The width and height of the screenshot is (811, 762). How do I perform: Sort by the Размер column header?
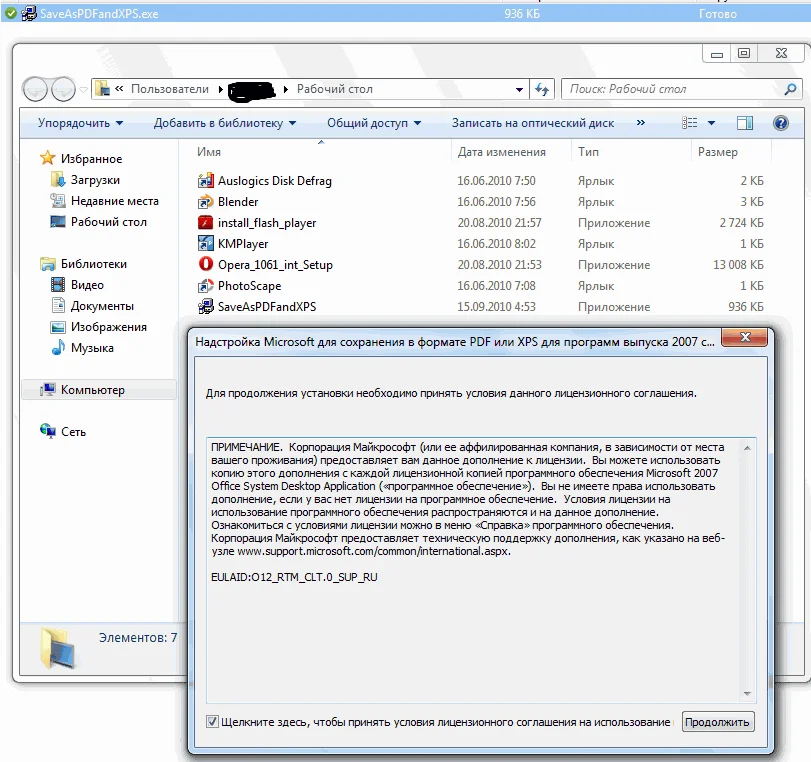tap(717, 152)
